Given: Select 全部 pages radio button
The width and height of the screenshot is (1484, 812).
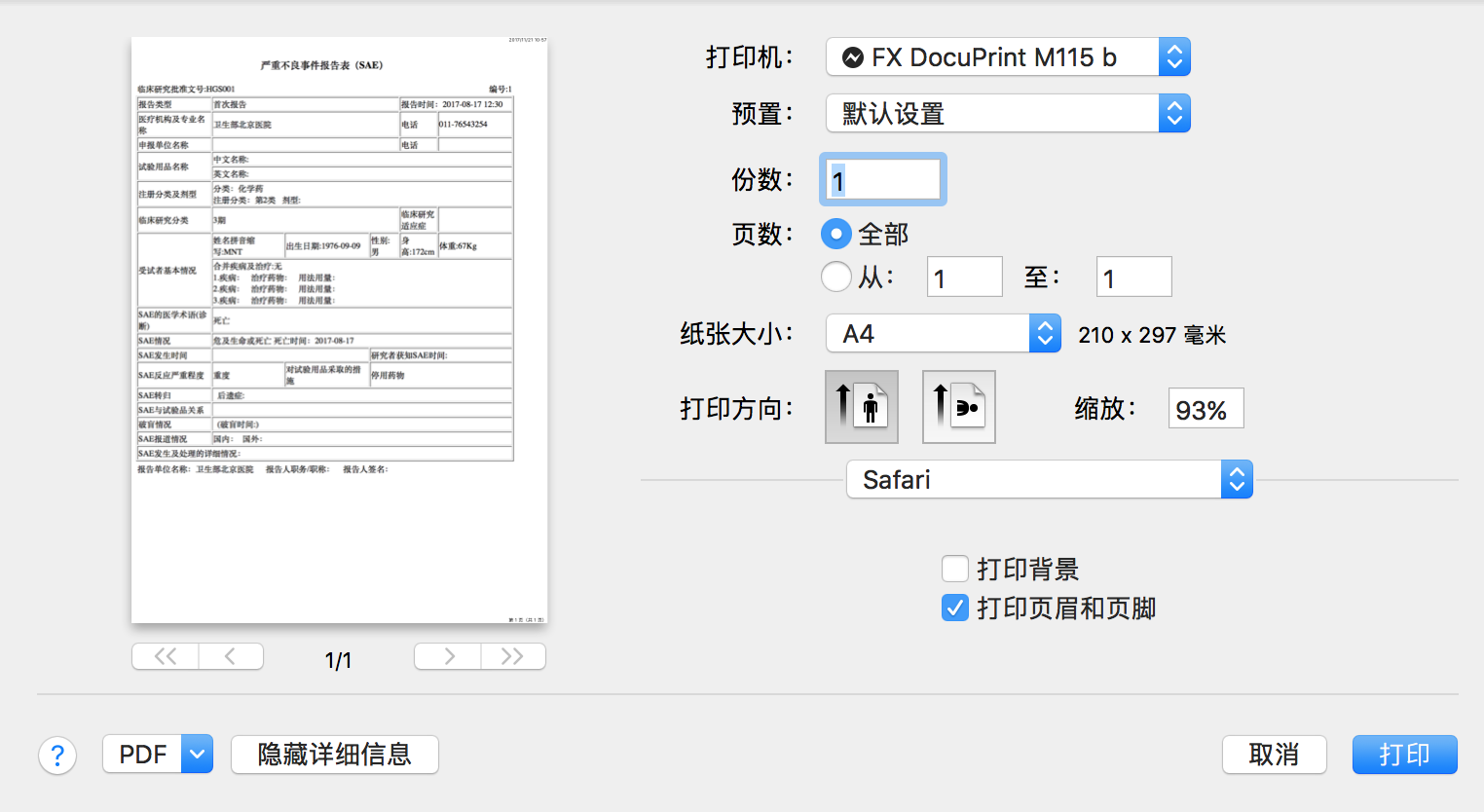Looking at the screenshot, I should [835, 234].
